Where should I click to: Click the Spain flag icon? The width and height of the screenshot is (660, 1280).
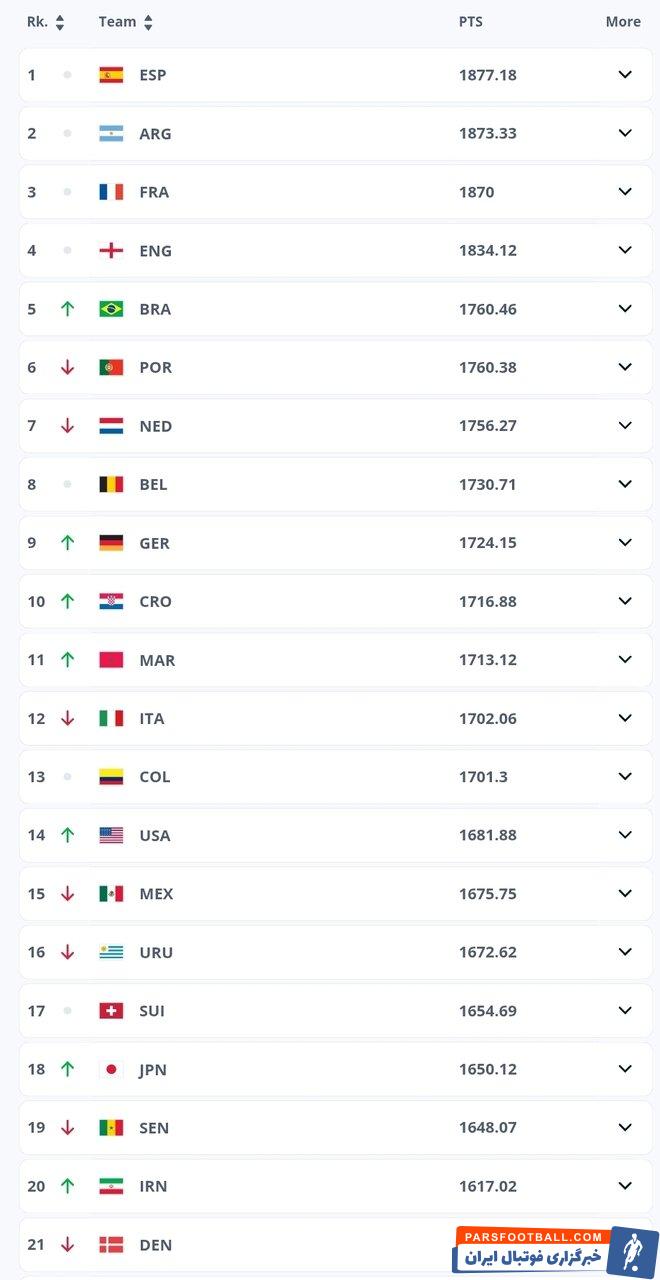coord(111,75)
